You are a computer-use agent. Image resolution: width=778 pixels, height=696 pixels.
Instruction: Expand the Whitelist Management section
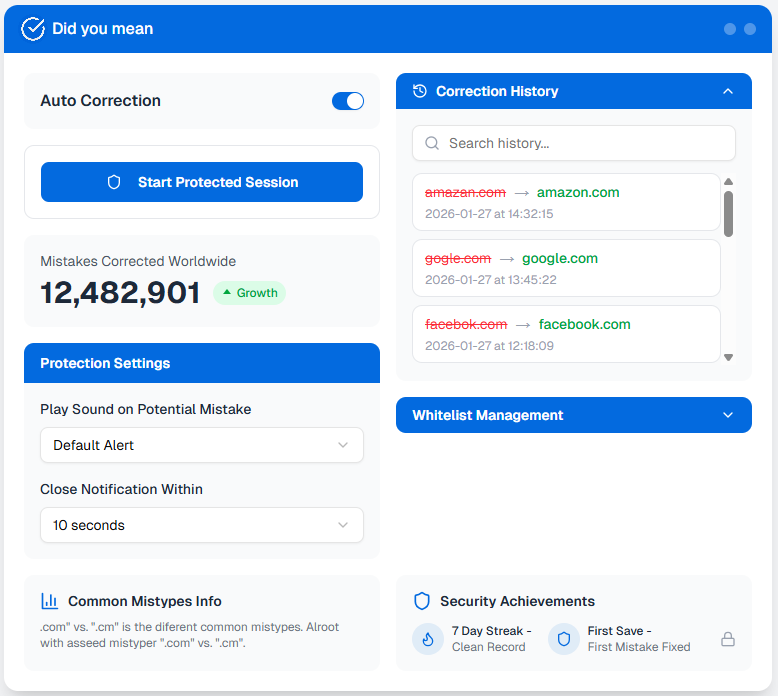tap(728, 415)
